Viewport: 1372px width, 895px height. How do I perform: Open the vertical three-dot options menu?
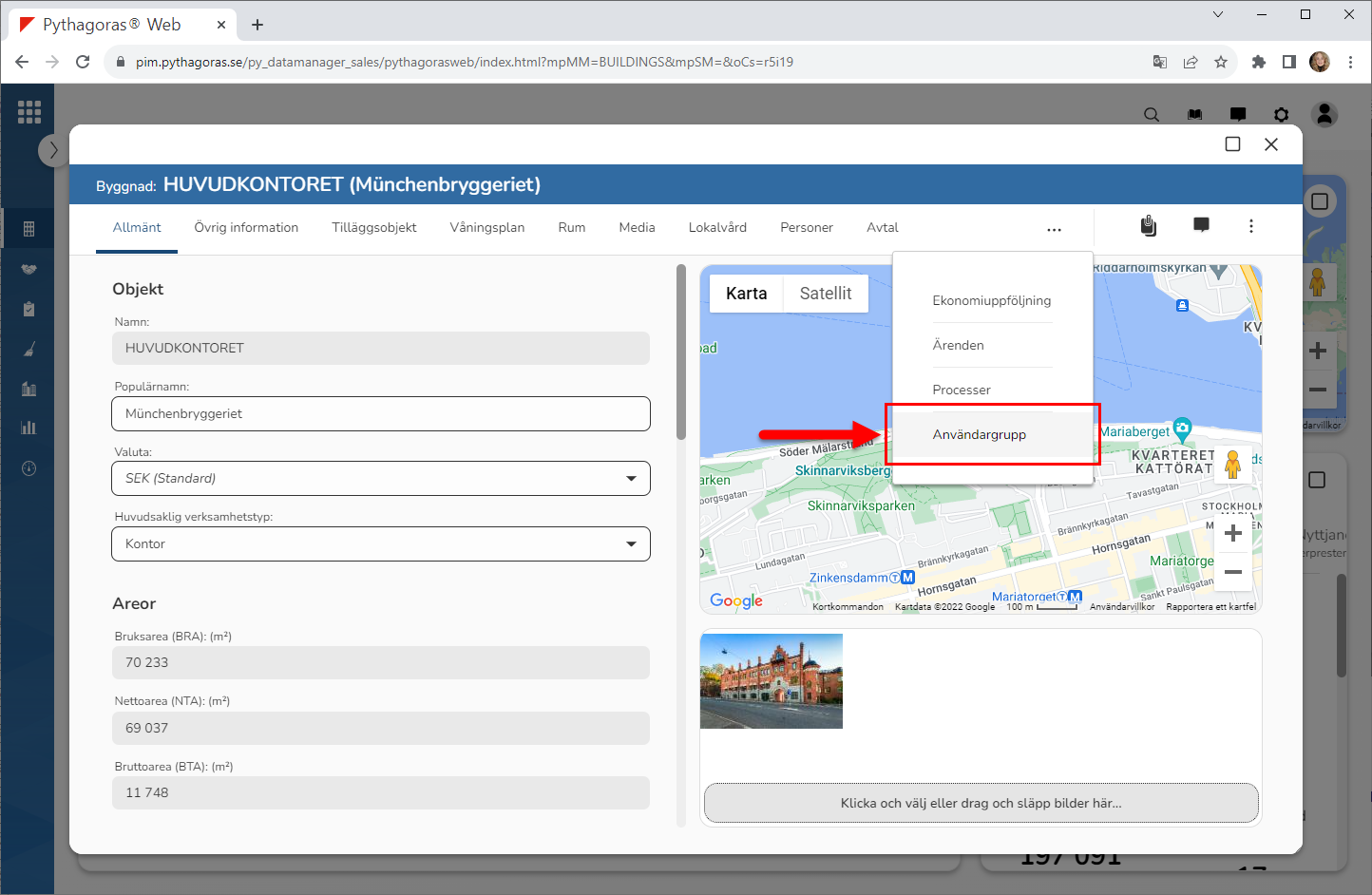coord(1250,226)
